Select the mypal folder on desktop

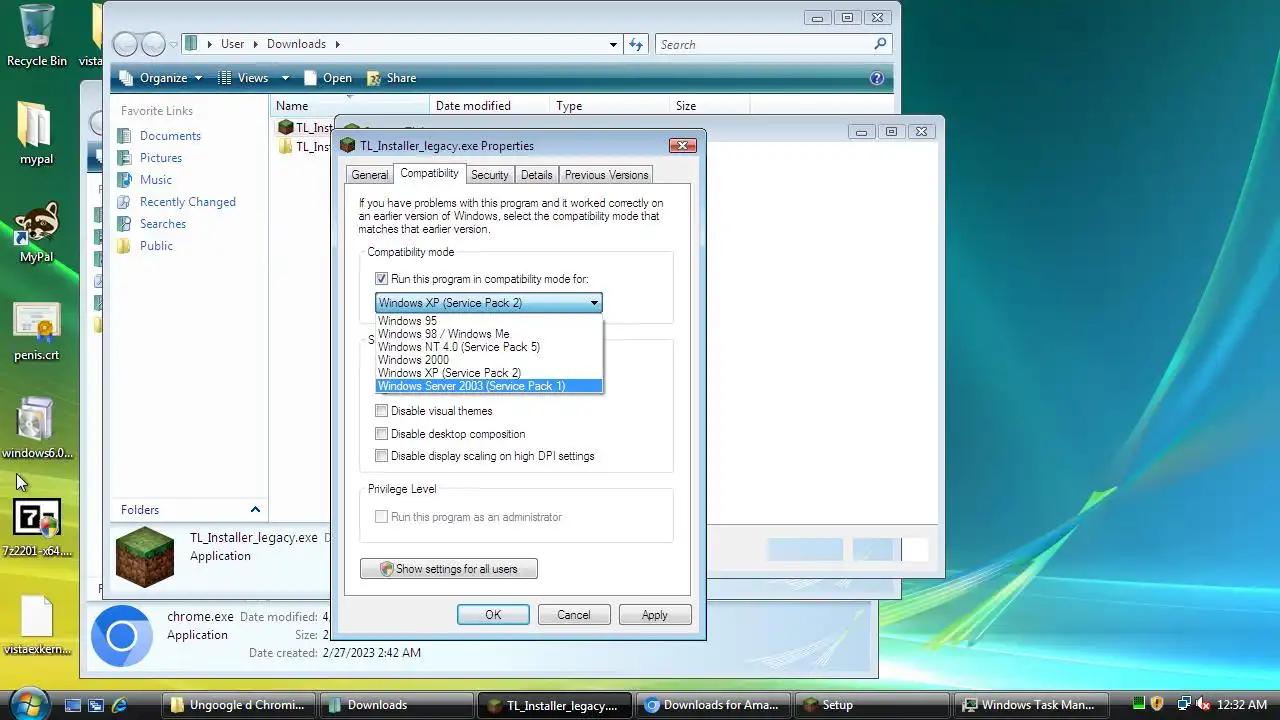[x=37, y=133]
